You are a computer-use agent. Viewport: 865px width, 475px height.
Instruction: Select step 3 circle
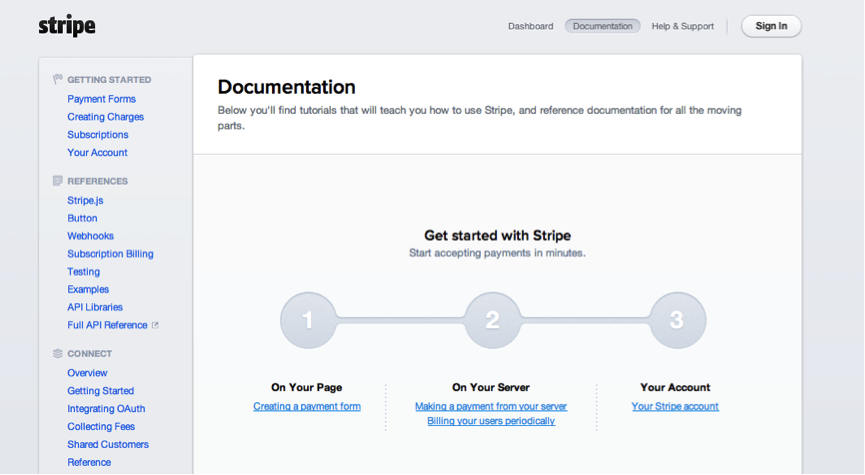(x=677, y=321)
